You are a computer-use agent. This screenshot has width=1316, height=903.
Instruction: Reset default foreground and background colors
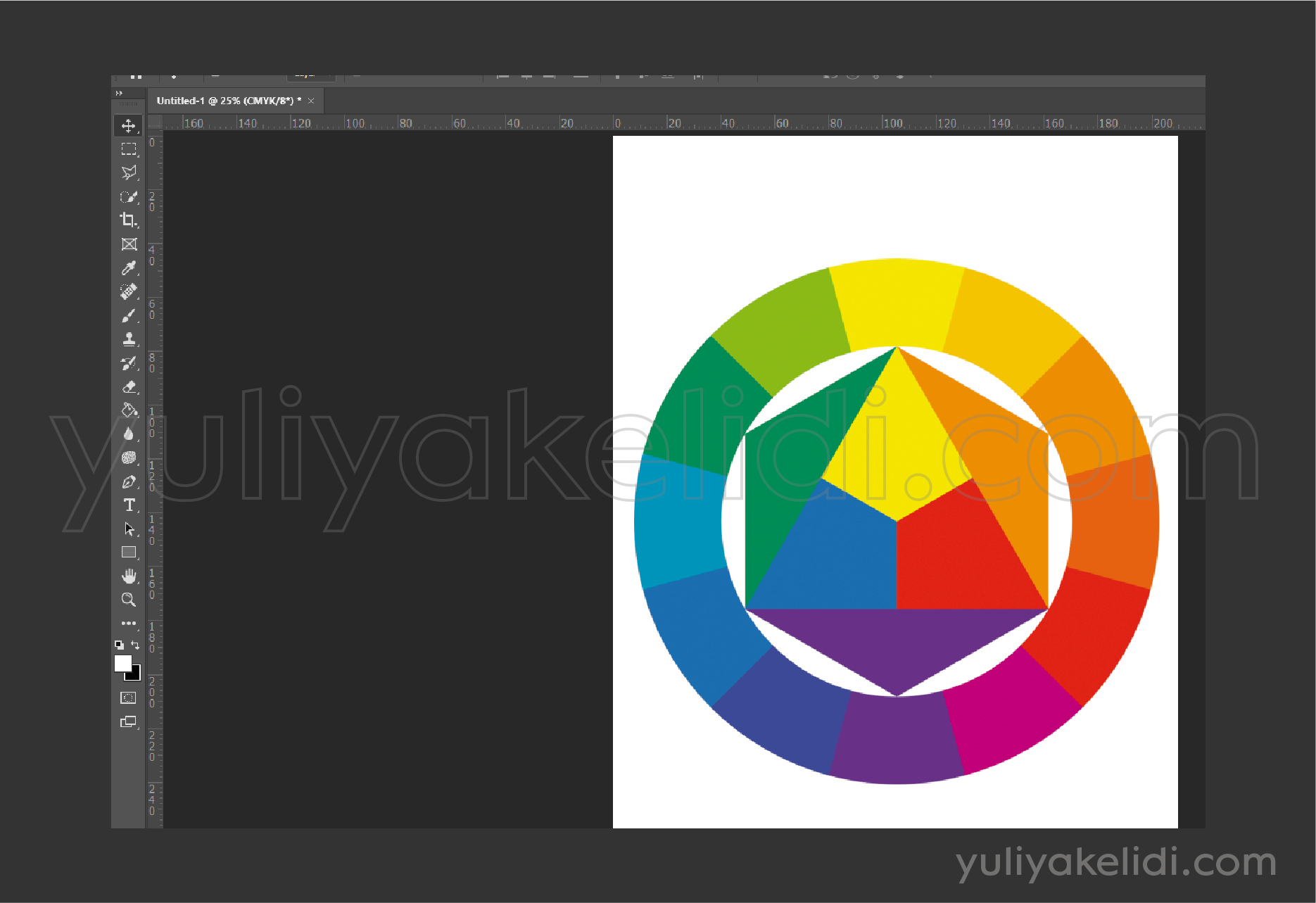pyautogui.click(x=119, y=645)
